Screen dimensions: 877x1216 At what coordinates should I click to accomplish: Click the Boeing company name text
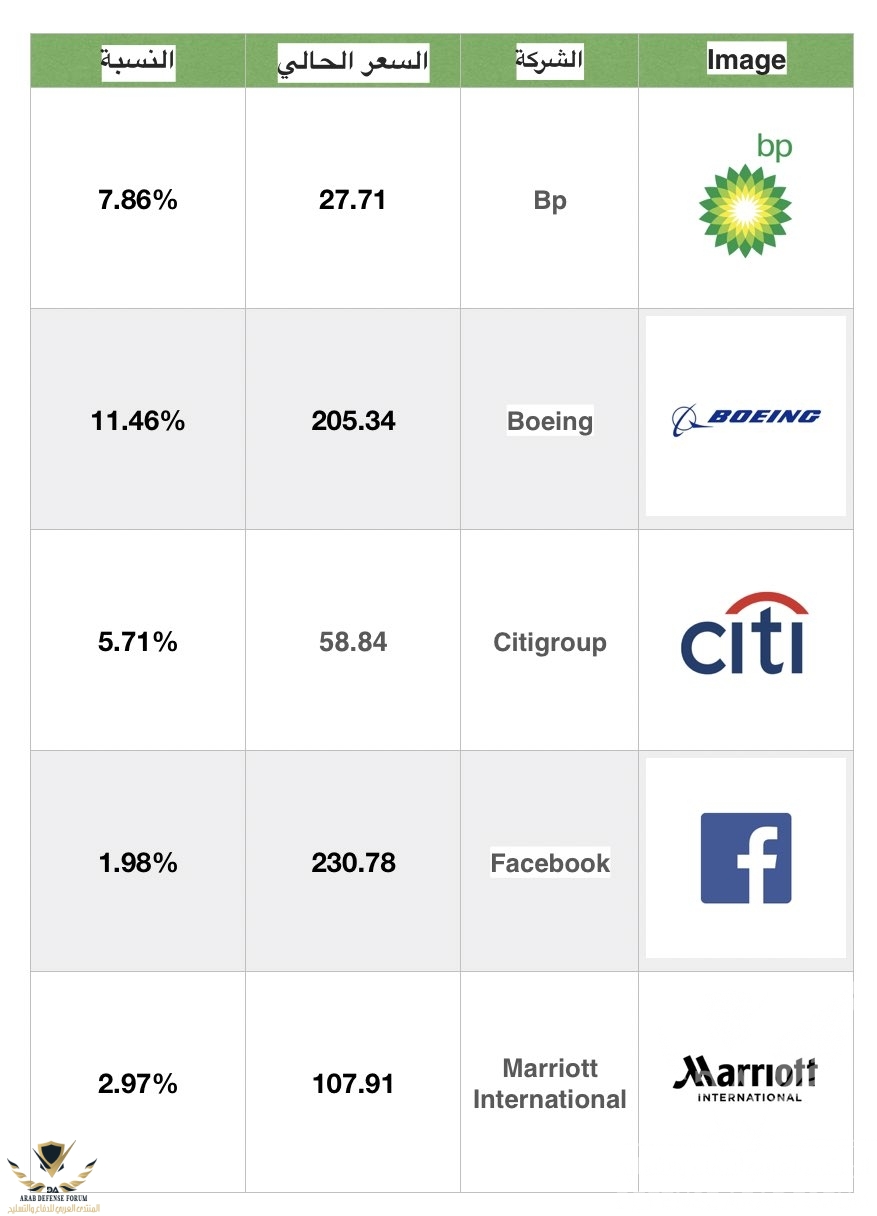[550, 421]
